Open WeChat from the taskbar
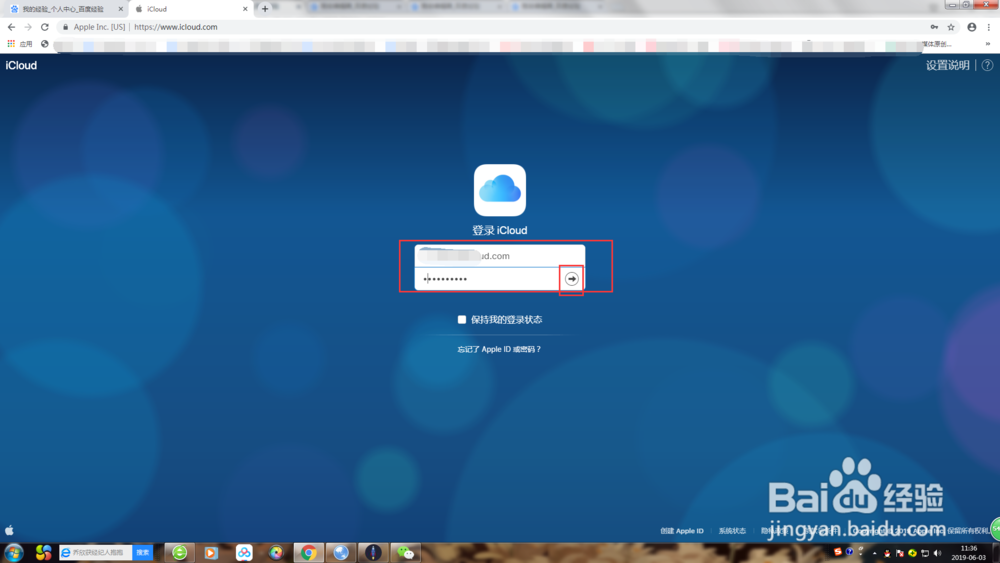This screenshot has height=563, width=1000. [x=406, y=552]
